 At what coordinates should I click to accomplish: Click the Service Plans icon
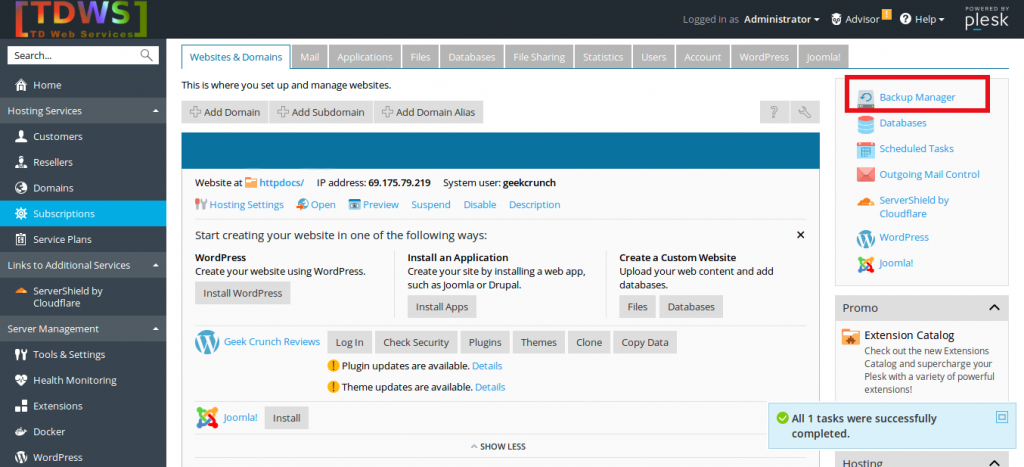[21, 240]
